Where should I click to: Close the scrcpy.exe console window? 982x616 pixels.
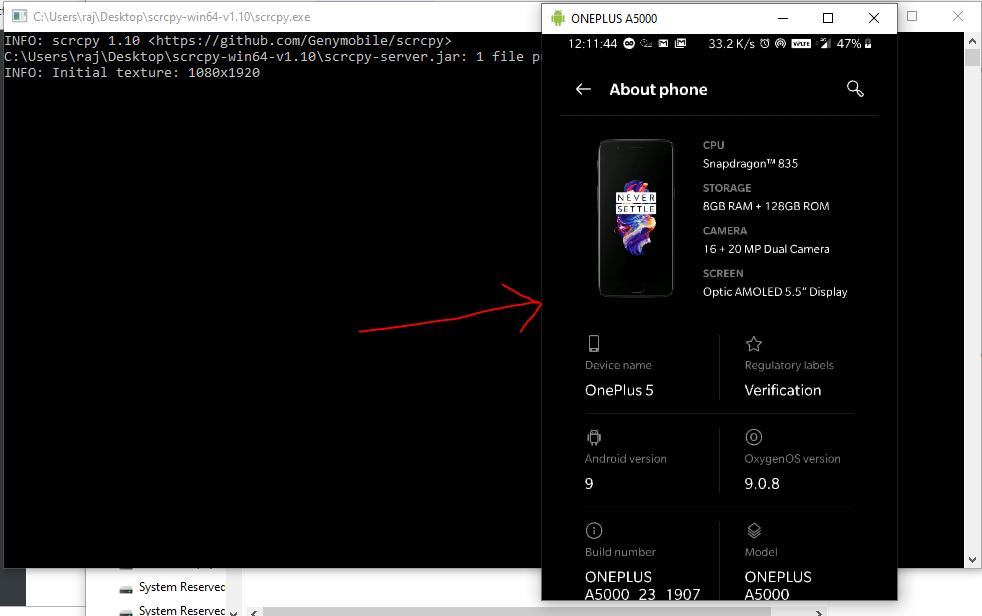point(958,16)
